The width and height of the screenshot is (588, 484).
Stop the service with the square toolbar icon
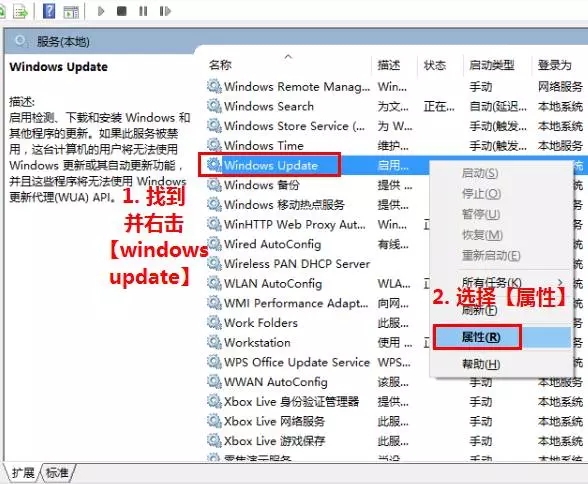pos(122,11)
